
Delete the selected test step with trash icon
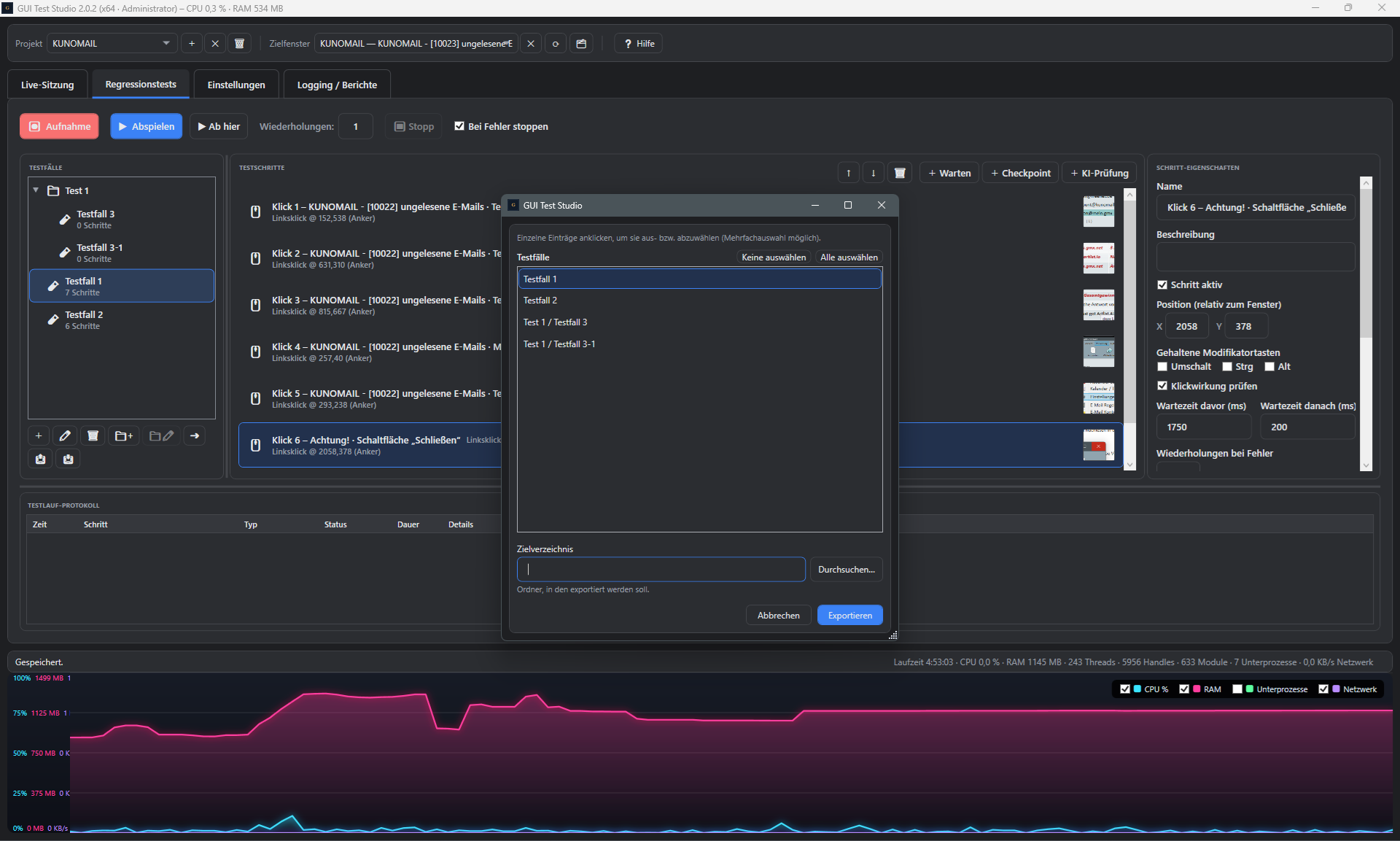point(900,174)
